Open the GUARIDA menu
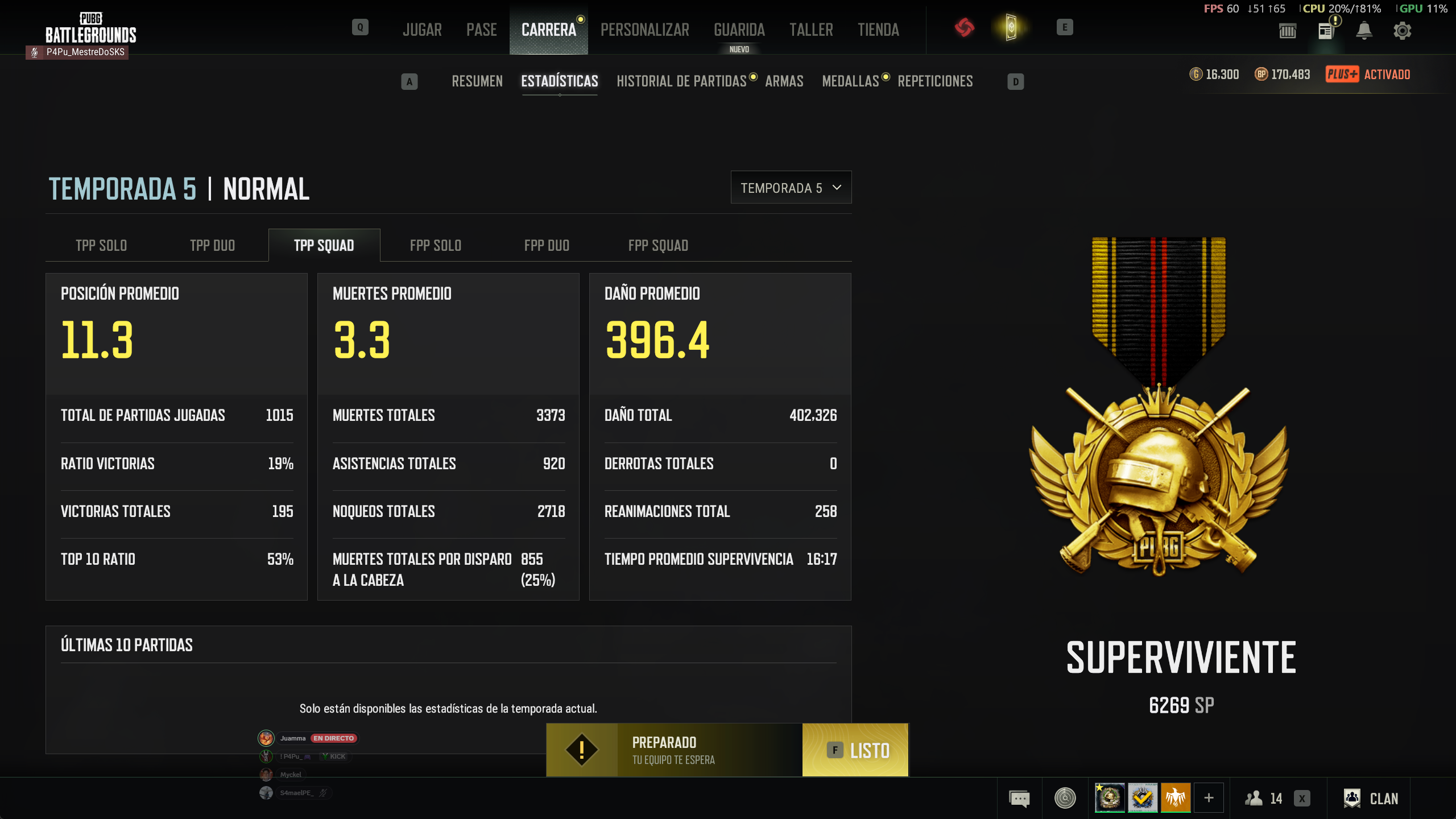The height and width of the screenshot is (819, 1456). point(739,30)
